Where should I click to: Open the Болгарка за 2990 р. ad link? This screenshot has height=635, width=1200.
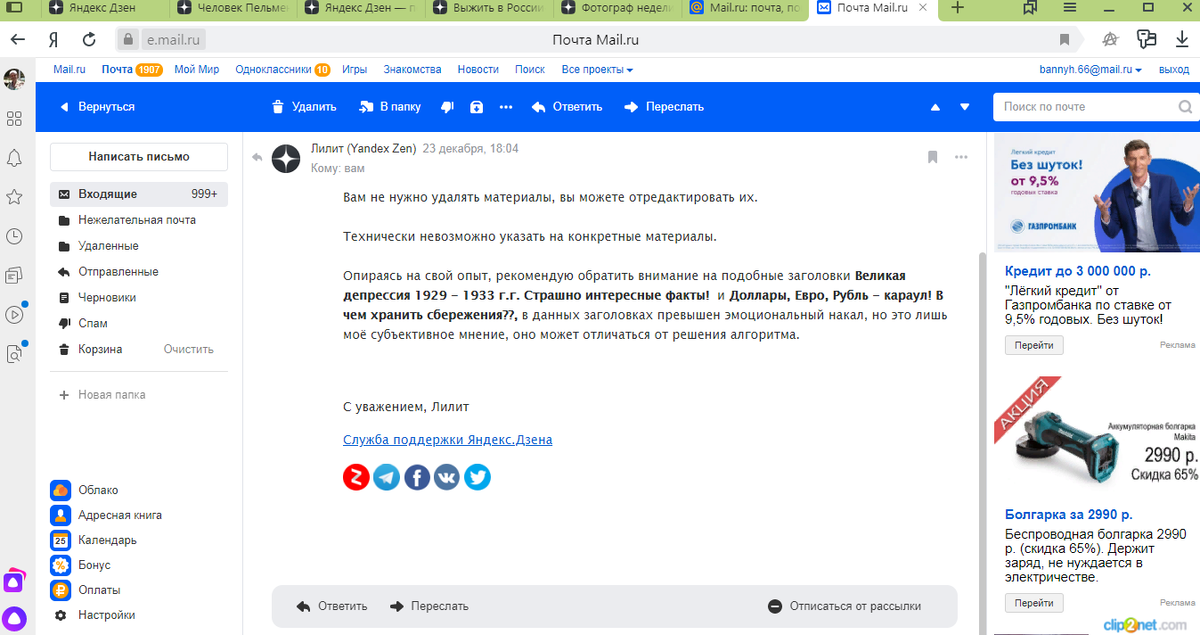(1068, 515)
